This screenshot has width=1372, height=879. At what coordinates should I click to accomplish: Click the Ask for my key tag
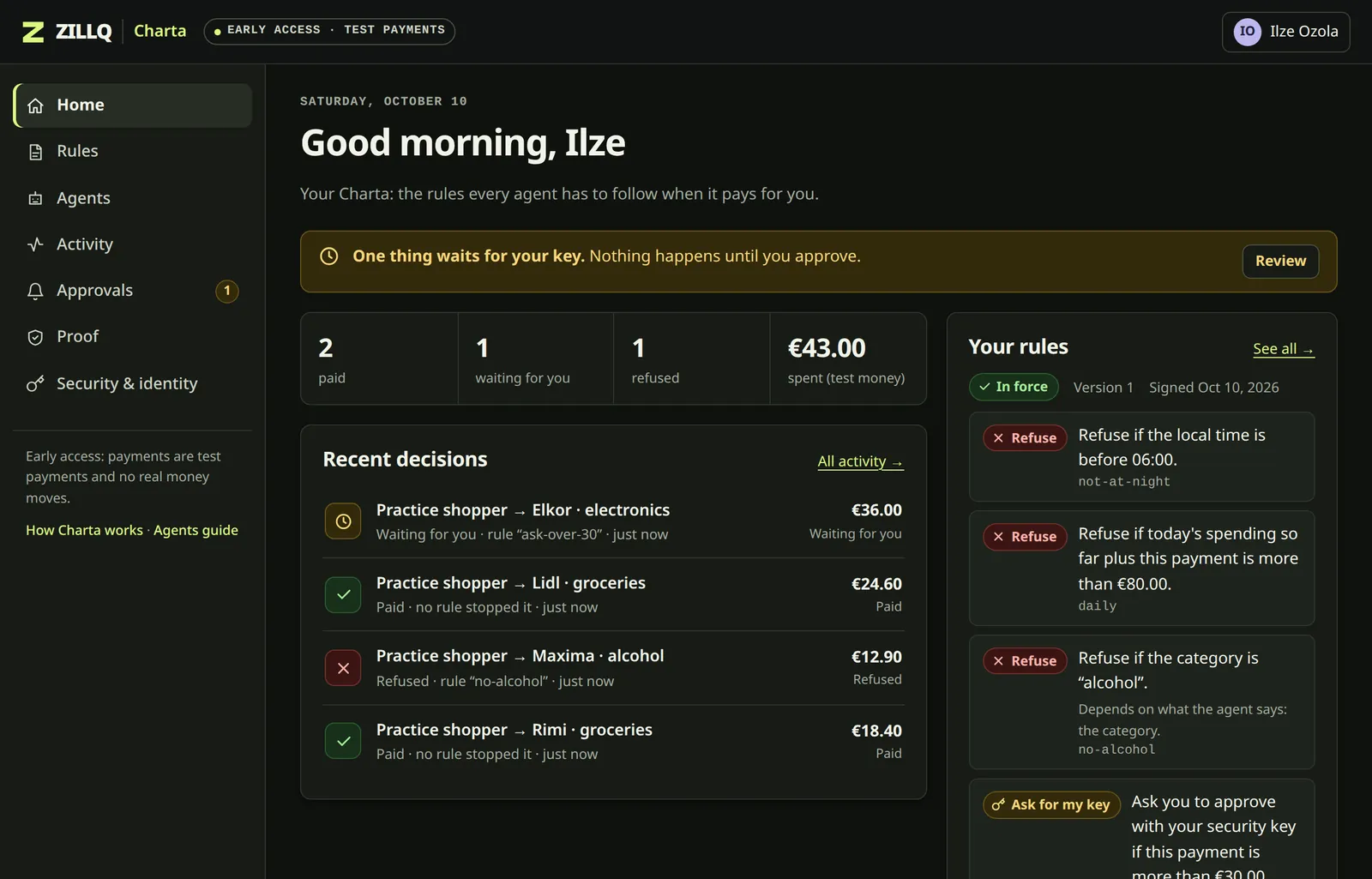tap(1051, 805)
